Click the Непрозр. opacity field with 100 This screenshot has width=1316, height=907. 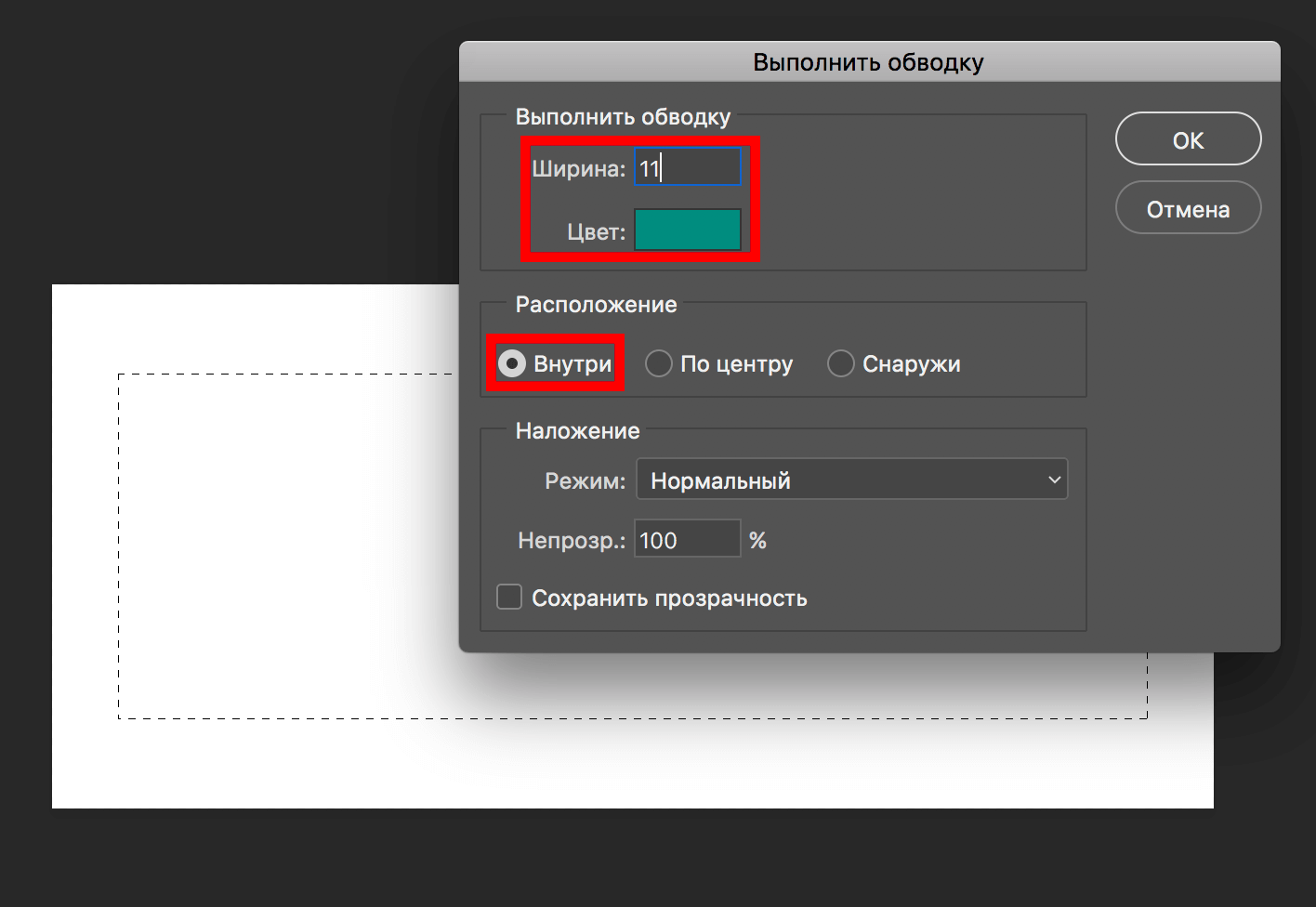[x=687, y=540]
